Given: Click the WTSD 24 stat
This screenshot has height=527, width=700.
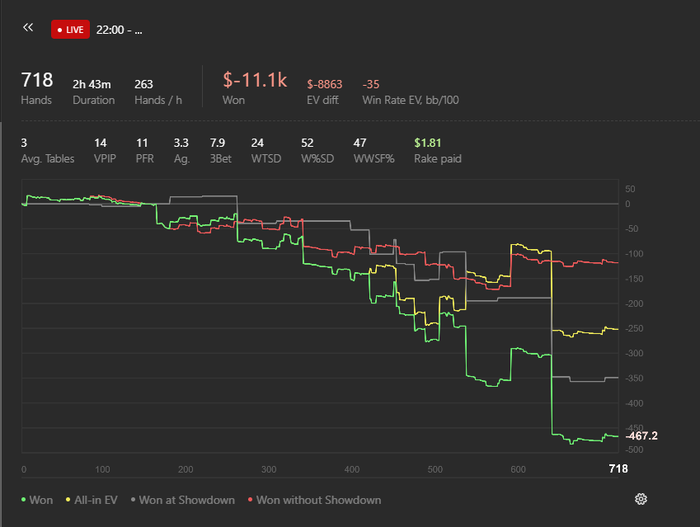Looking at the screenshot, I should click(x=266, y=151).
